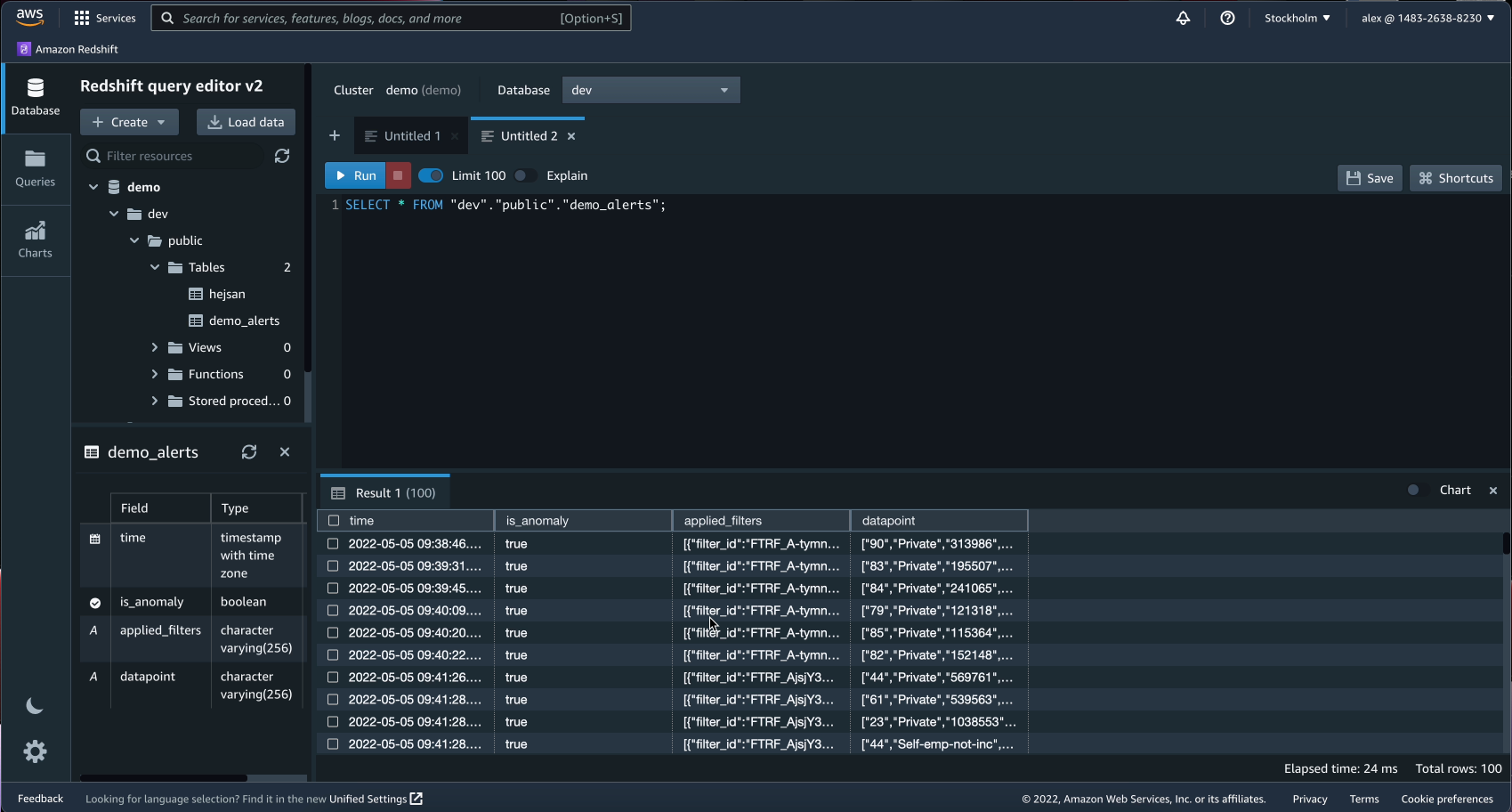
Task: Switch to dark mode moon icon
Action: click(x=35, y=706)
